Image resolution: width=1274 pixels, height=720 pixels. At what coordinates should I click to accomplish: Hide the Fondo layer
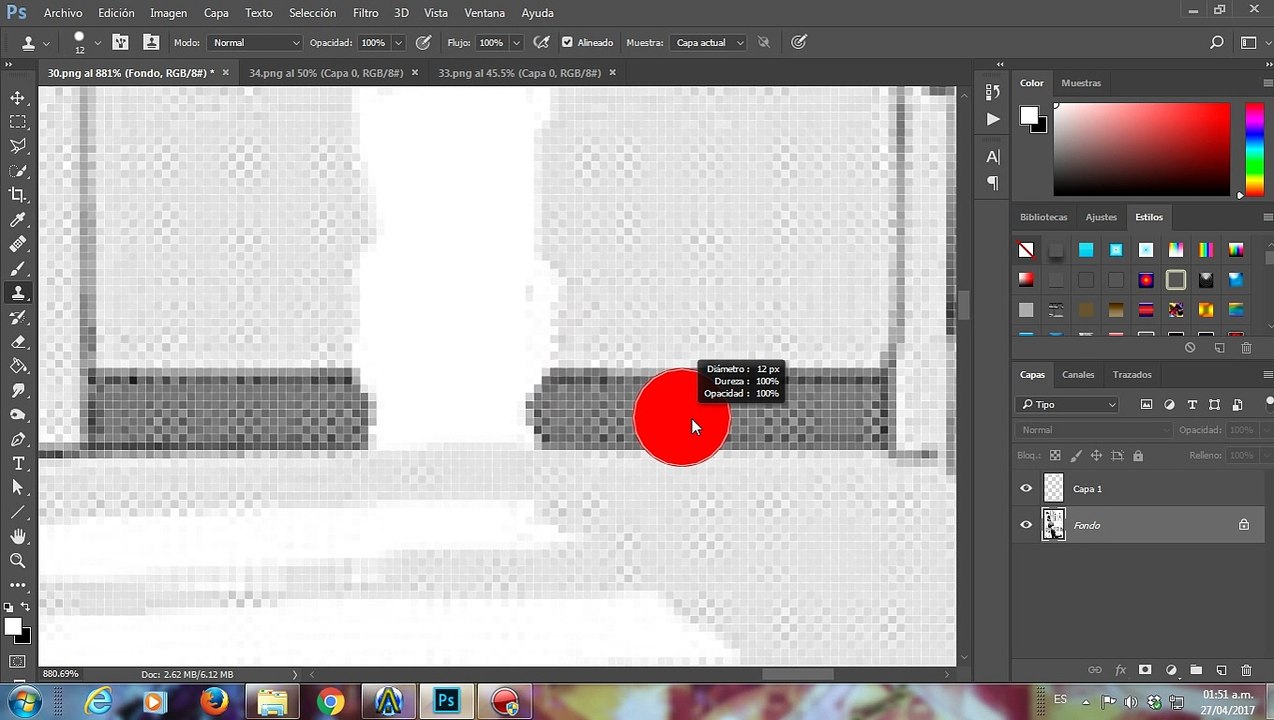(1026, 525)
